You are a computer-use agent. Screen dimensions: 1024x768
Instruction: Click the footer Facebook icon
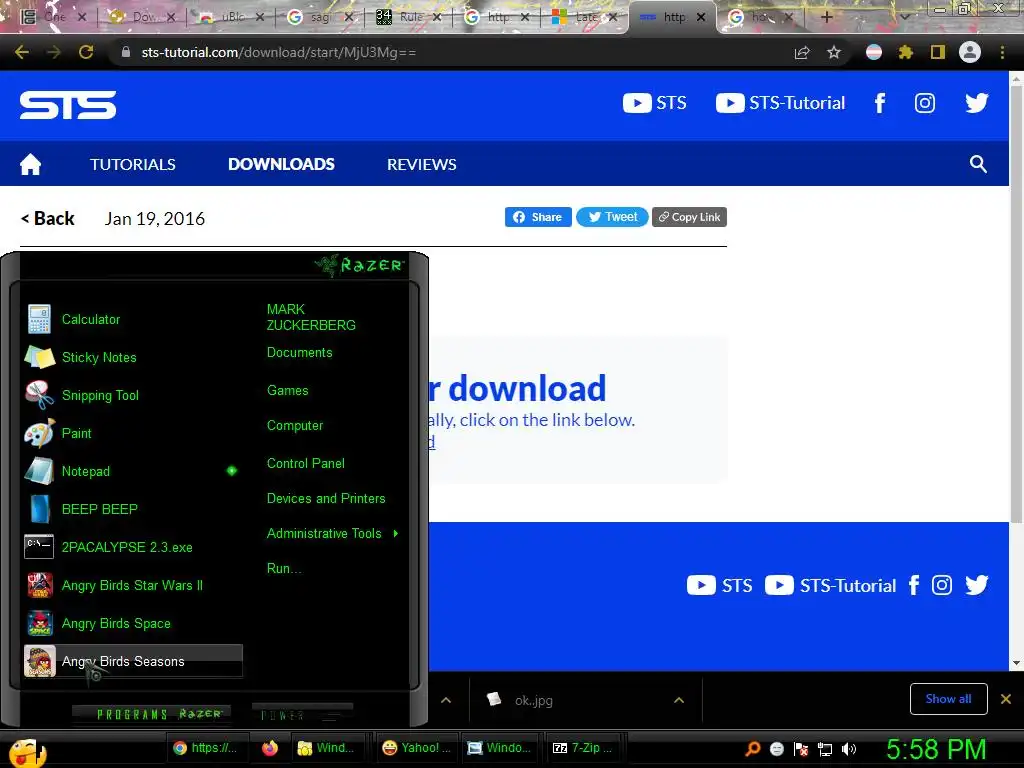click(x=914, y=585)
